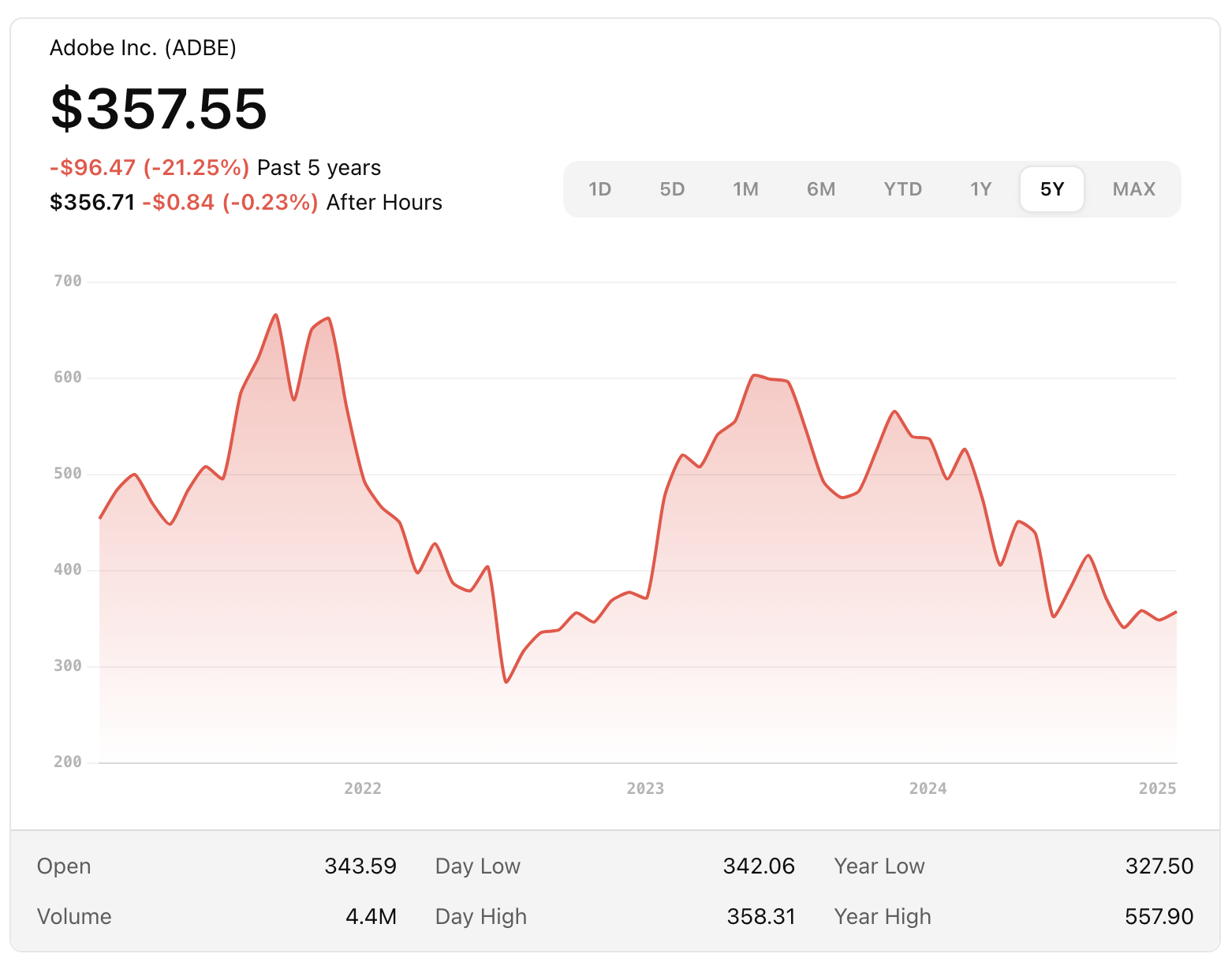This screenshot has height=965, width=1232.
Task: Select the YTD time range
Action: click(x=902, y=189)
